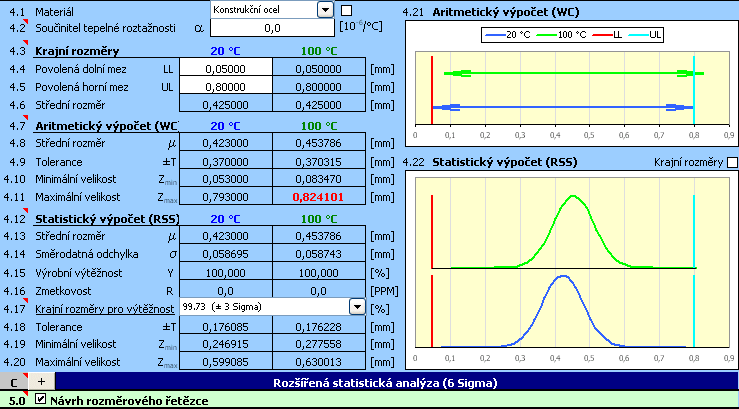Click the 100 °C legend entry in WC chart
Viewport: 739px width, 409px height.
tap(561, 34)
